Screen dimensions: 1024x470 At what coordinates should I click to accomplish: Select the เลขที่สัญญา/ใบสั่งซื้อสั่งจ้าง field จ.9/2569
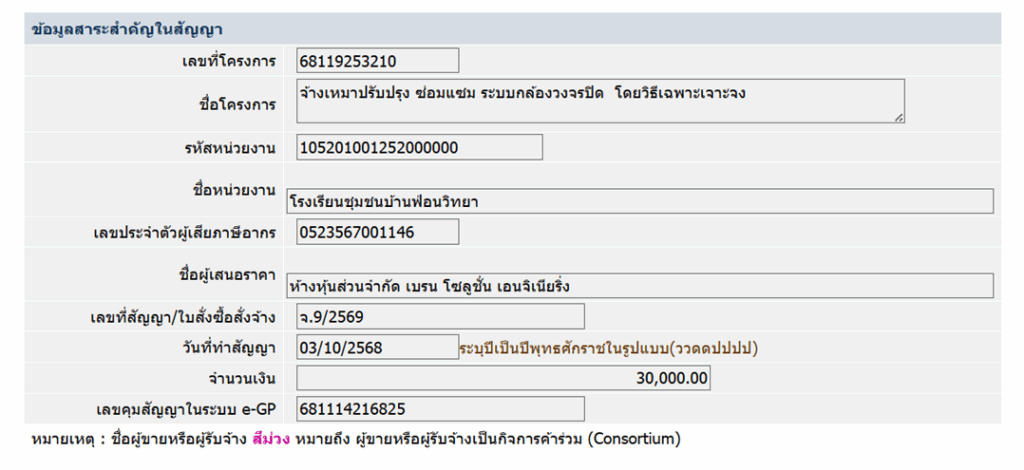click(440, 317)
